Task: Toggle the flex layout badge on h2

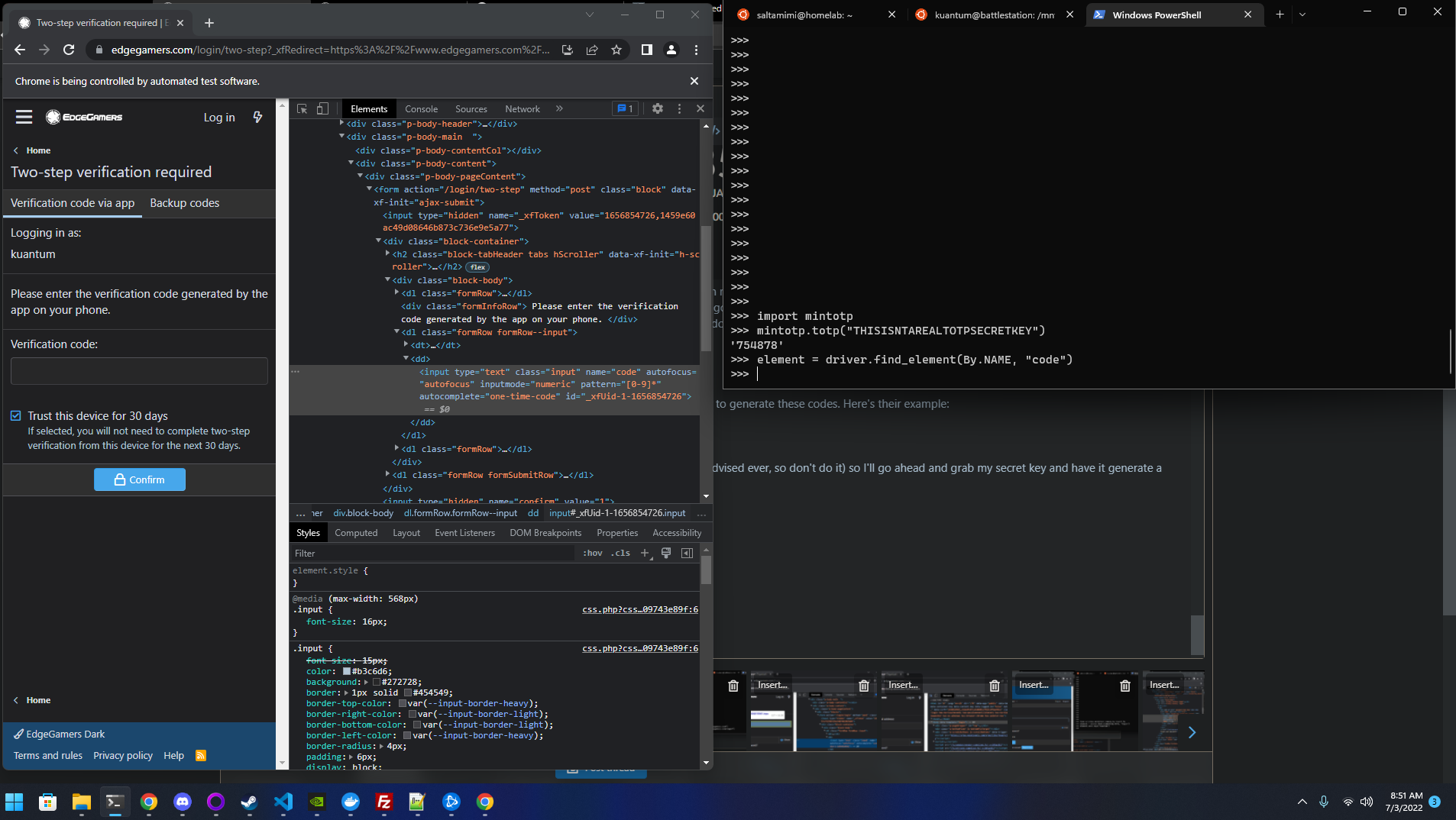Action: (x=478, y=267)
